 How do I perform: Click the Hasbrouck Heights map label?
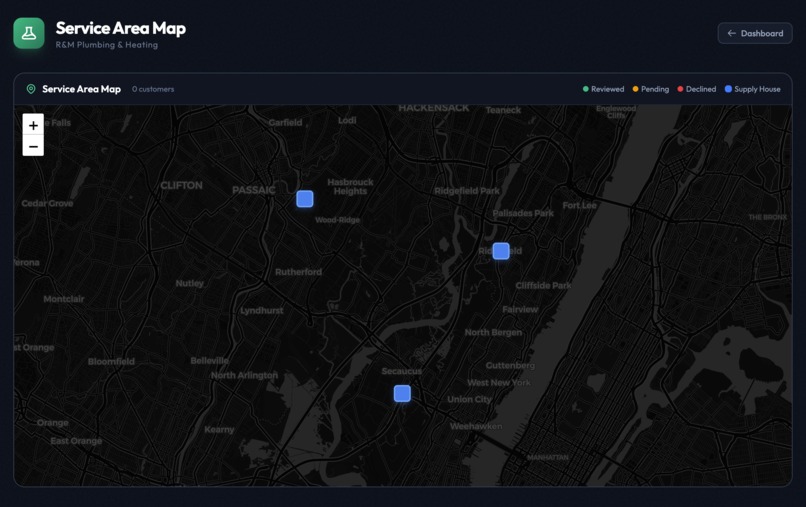(351, 187)
